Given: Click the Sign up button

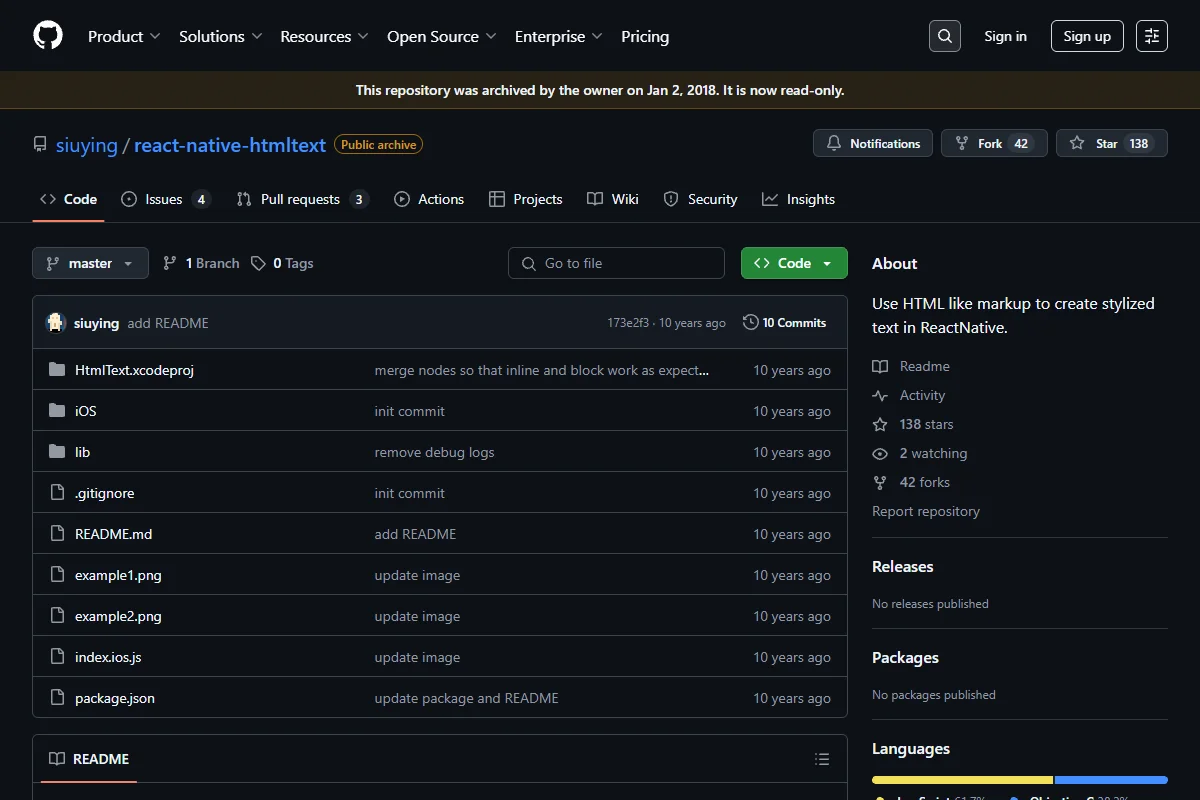Looking at the screenshot, I should pos(1087,36).
